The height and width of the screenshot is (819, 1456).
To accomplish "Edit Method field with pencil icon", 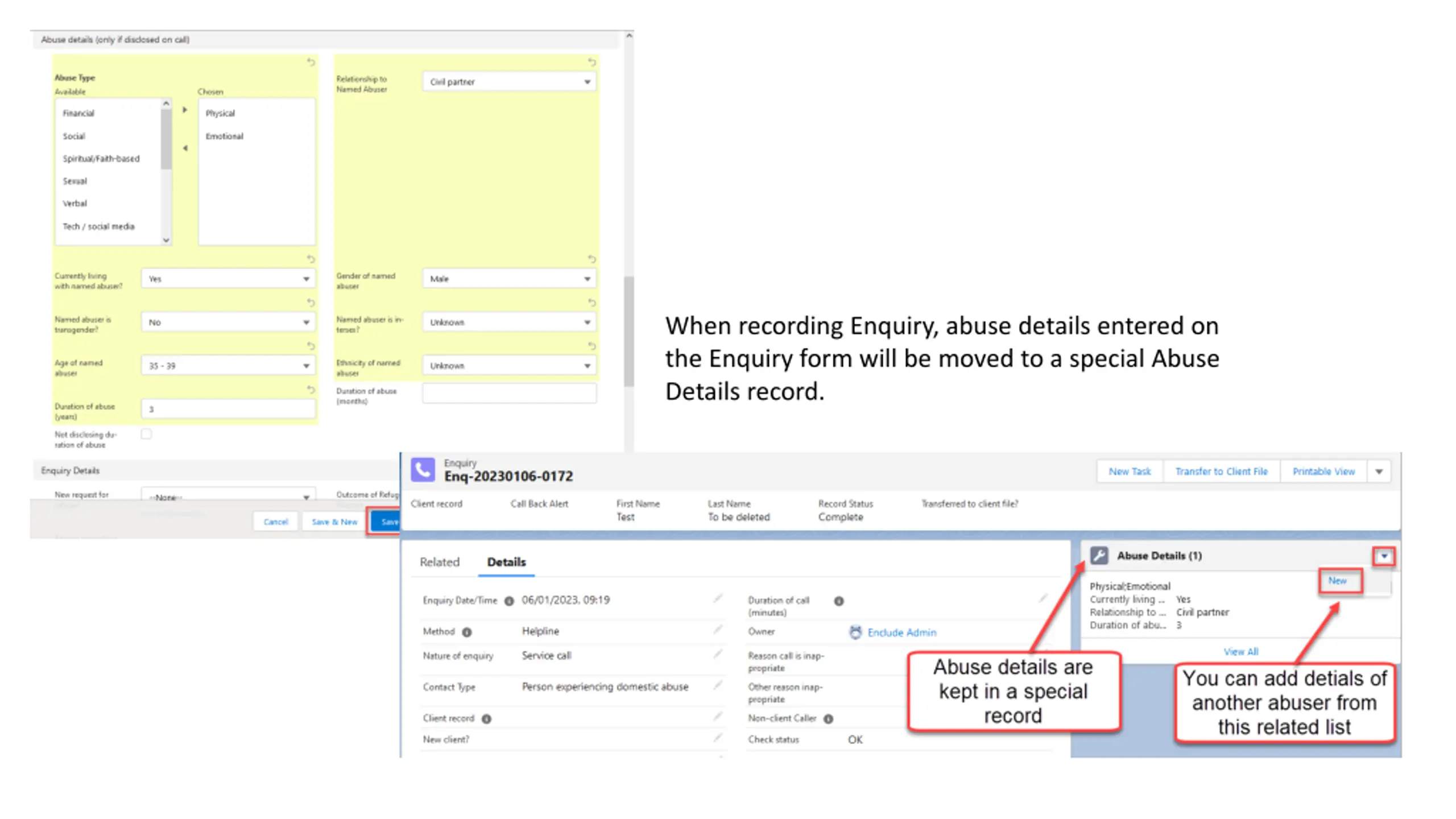I will tap(718, 630).
